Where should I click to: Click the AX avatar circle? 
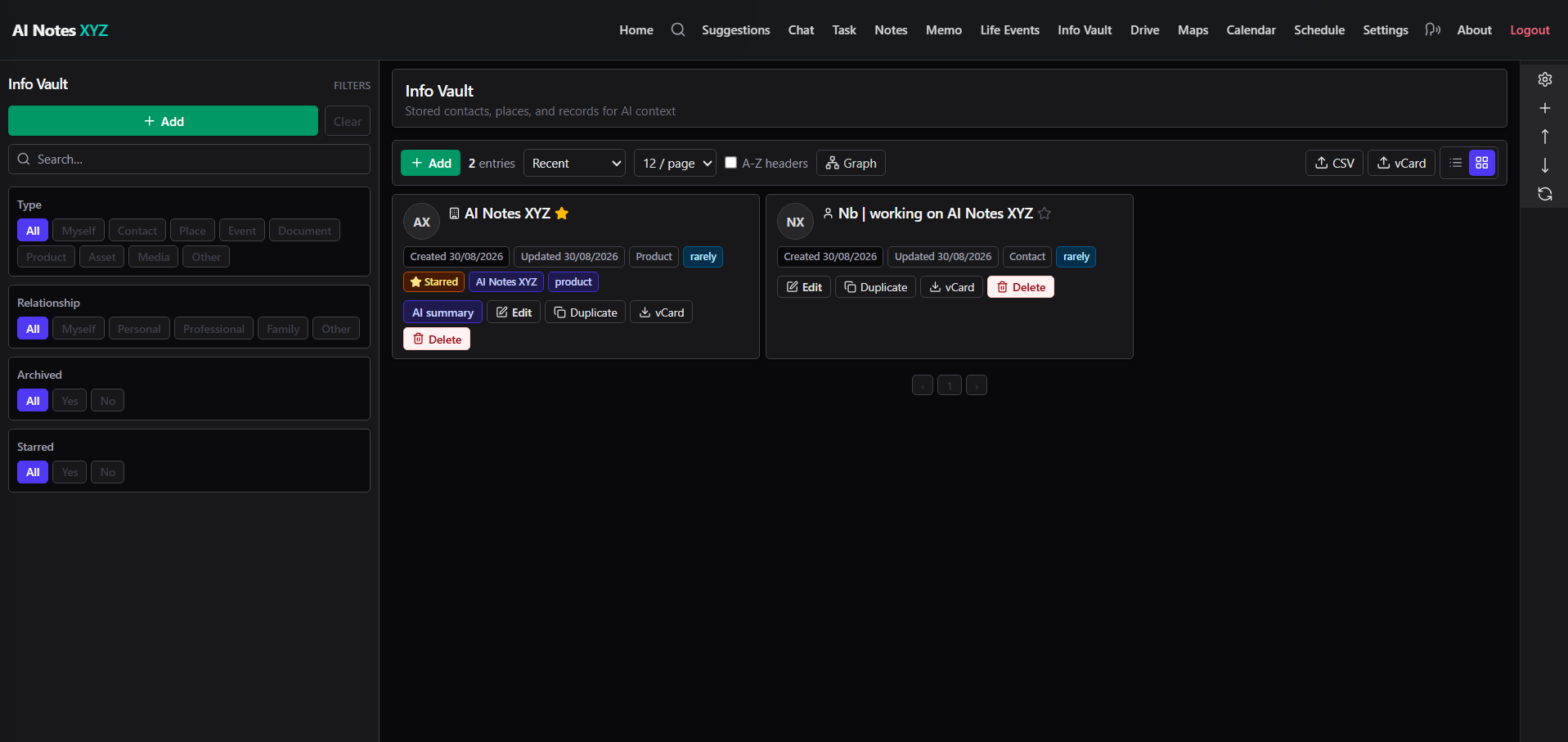pyautogui.click(x=422, y=222)
